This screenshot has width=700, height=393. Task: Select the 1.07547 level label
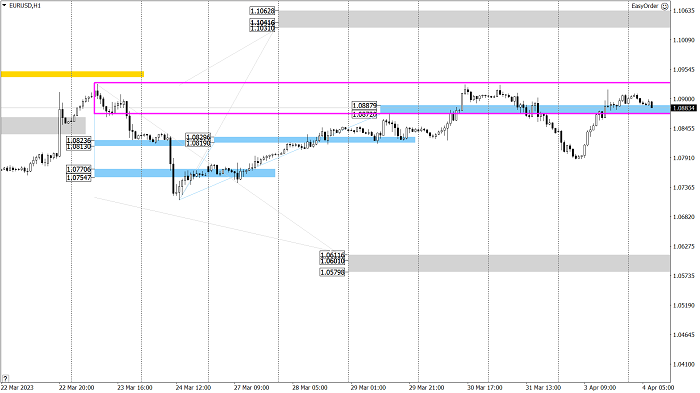click(79, 178)
